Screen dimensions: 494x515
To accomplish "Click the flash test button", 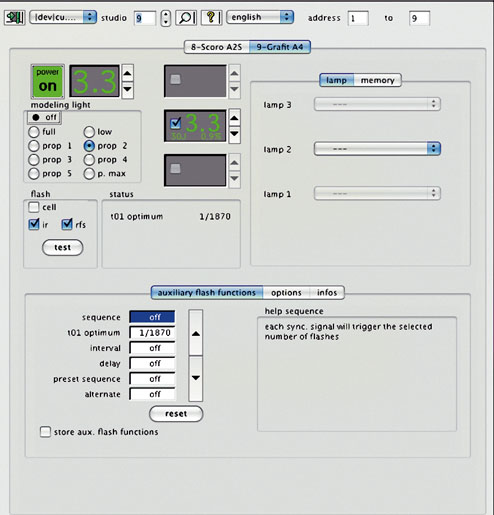I will coord(63,247).
